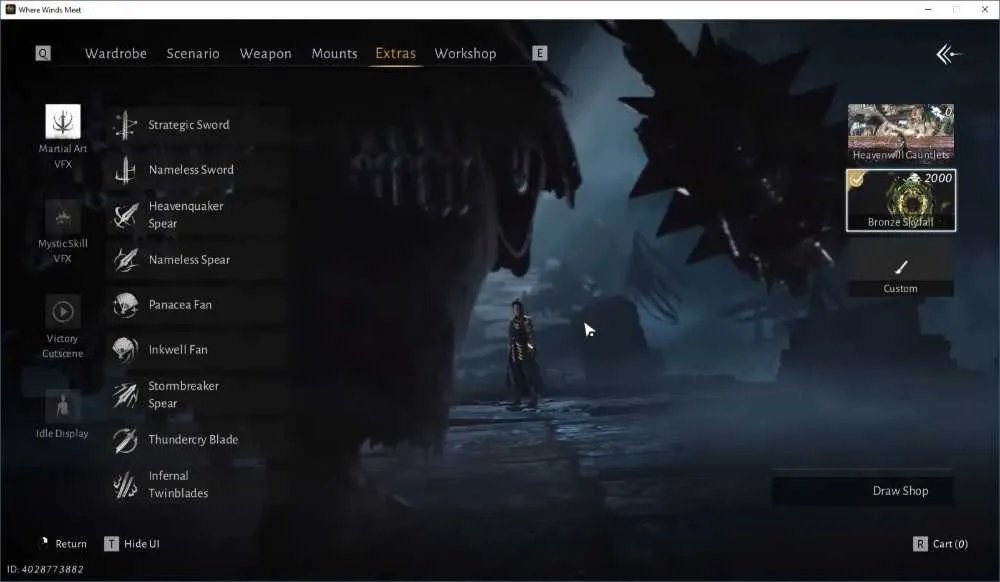1000x582 pixels.
Task: Click the Thundercry Blade weapon icon
Action: pos(125,440)
